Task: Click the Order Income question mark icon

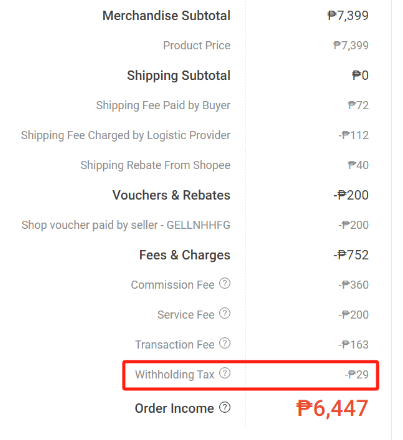Action: point(225,407)
